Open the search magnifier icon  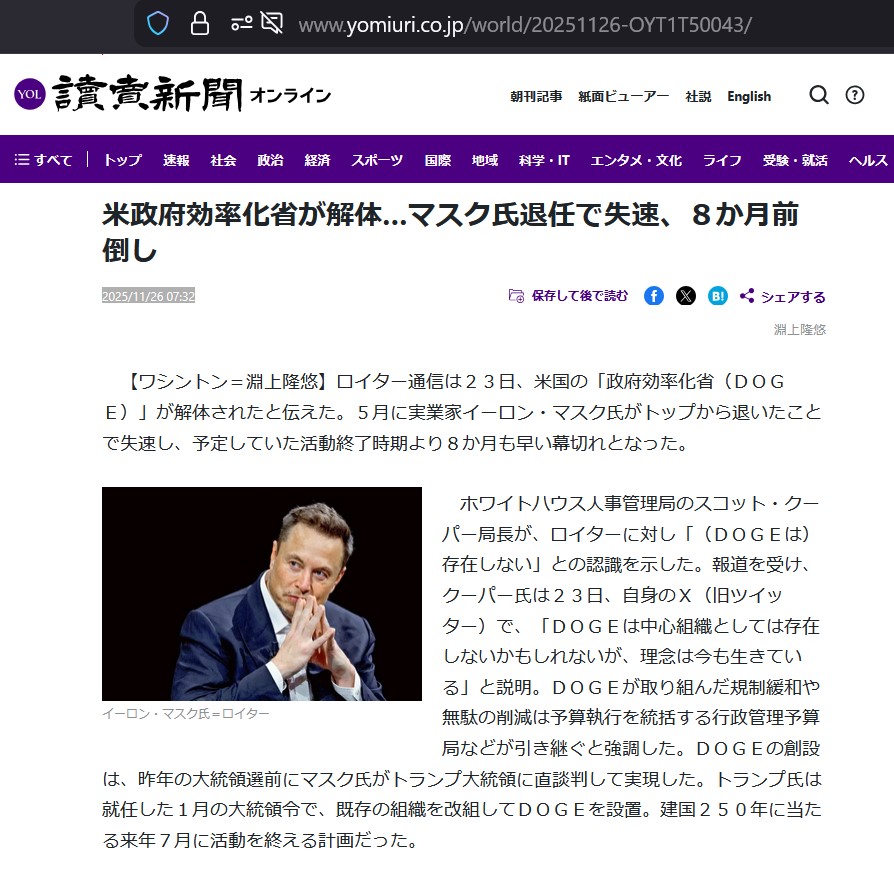pos(819,95)
